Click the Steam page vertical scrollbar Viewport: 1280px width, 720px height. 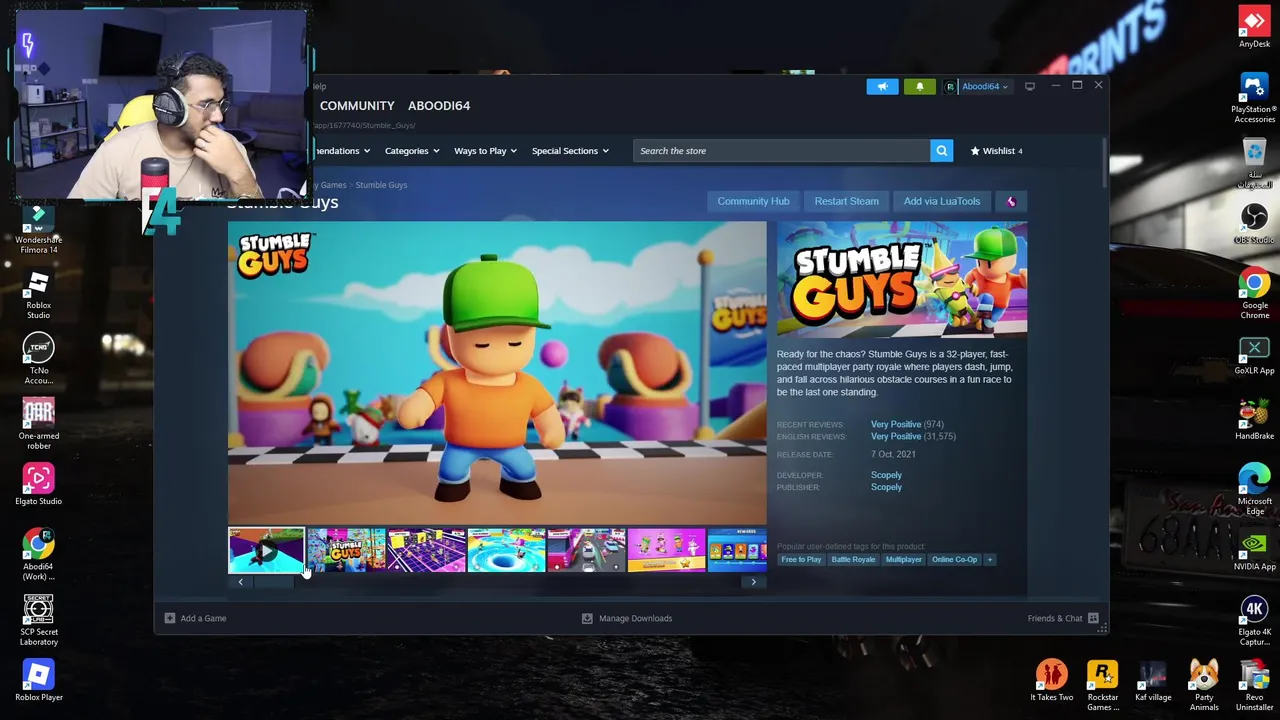[1104, 163]
